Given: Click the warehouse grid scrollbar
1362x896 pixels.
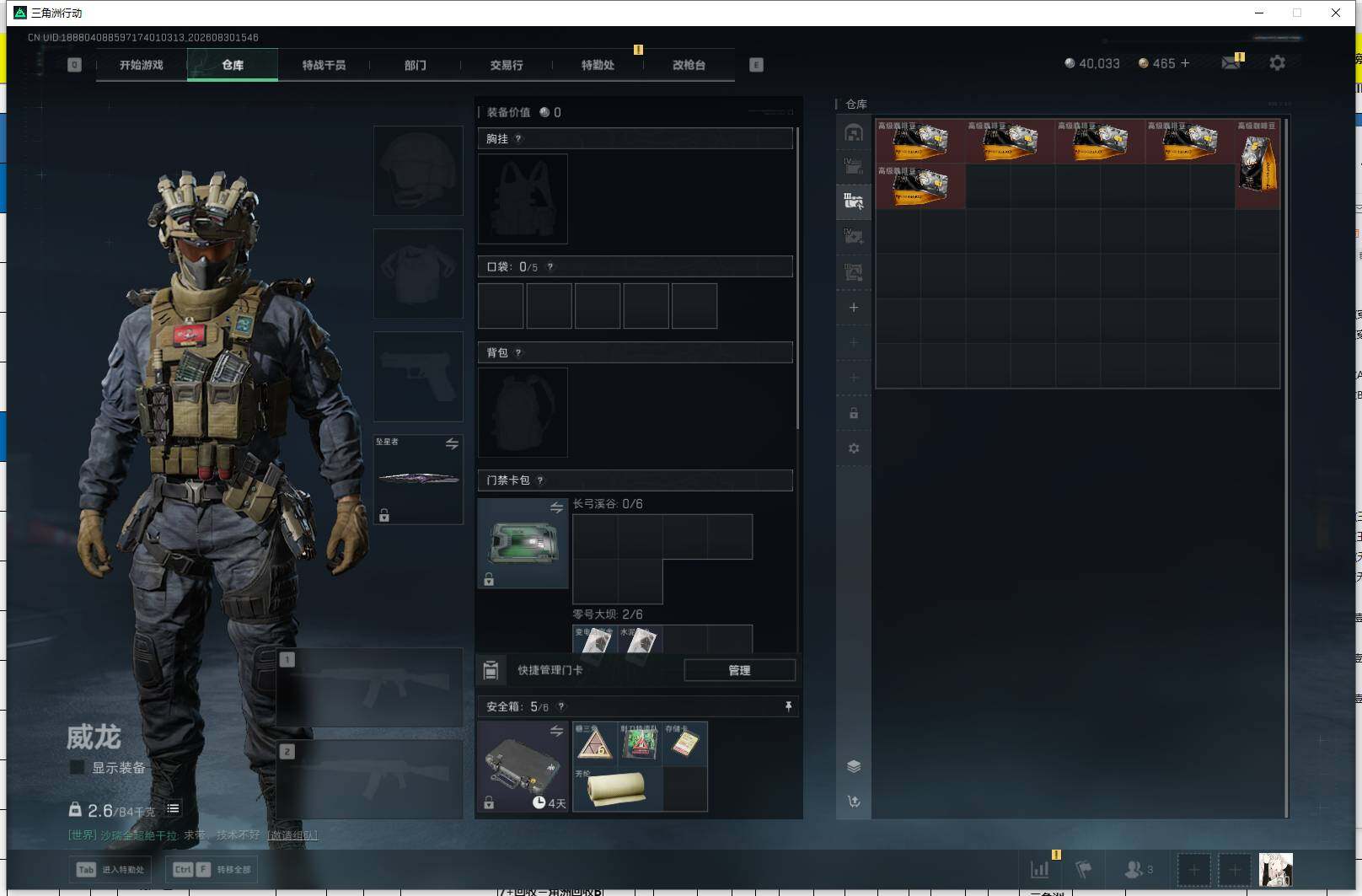Looking at the screenshot, I should point(1287,468).
